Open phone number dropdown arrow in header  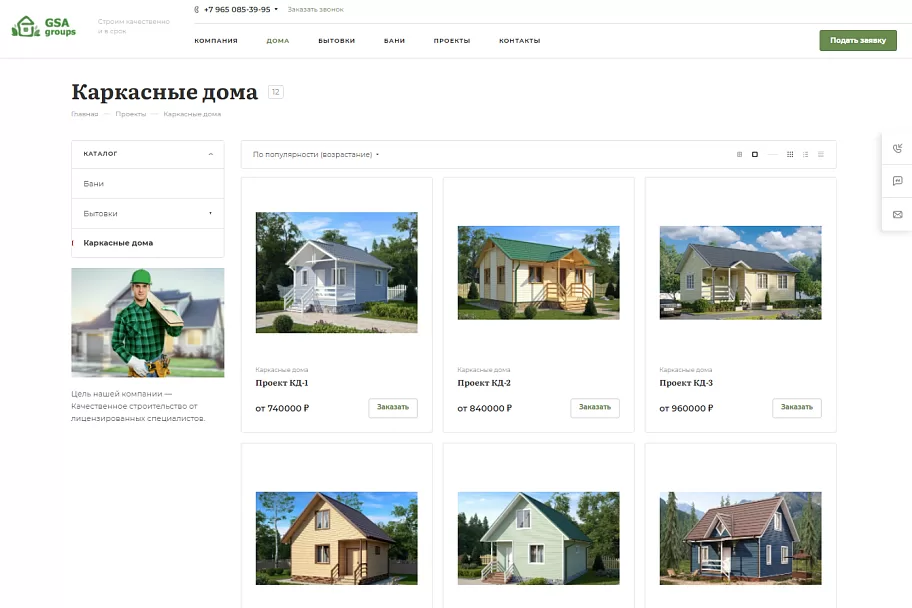[276, 9]
